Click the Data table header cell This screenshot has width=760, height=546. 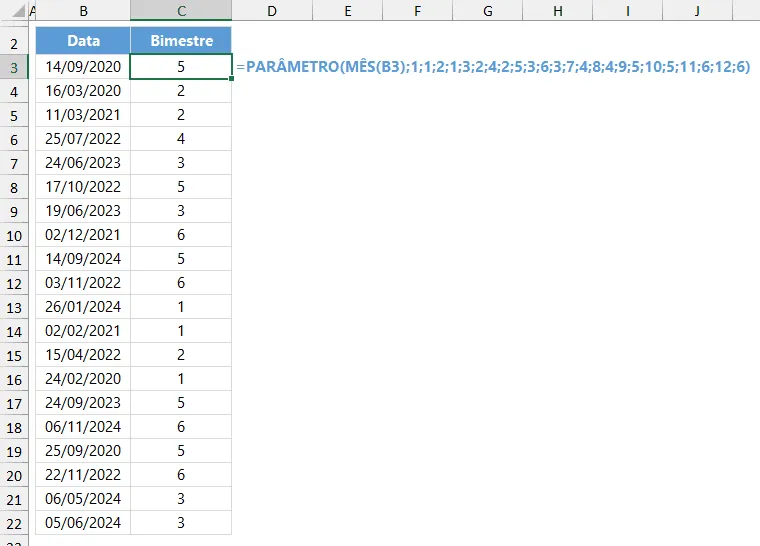point(83,41)
